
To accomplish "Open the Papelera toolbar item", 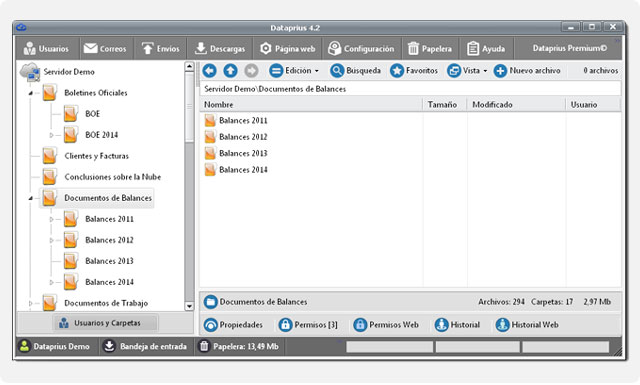I will coord(430,49).
